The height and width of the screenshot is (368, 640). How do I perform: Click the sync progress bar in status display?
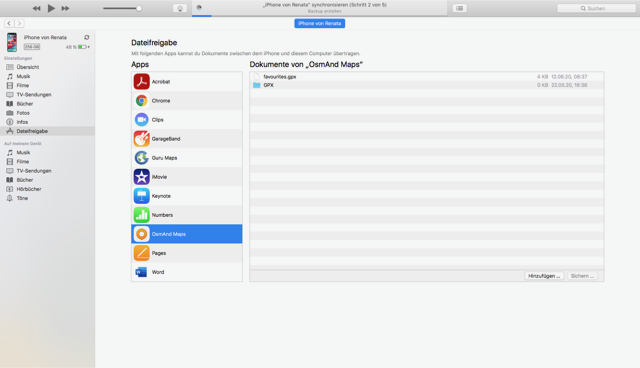click(x=319, y=16)
